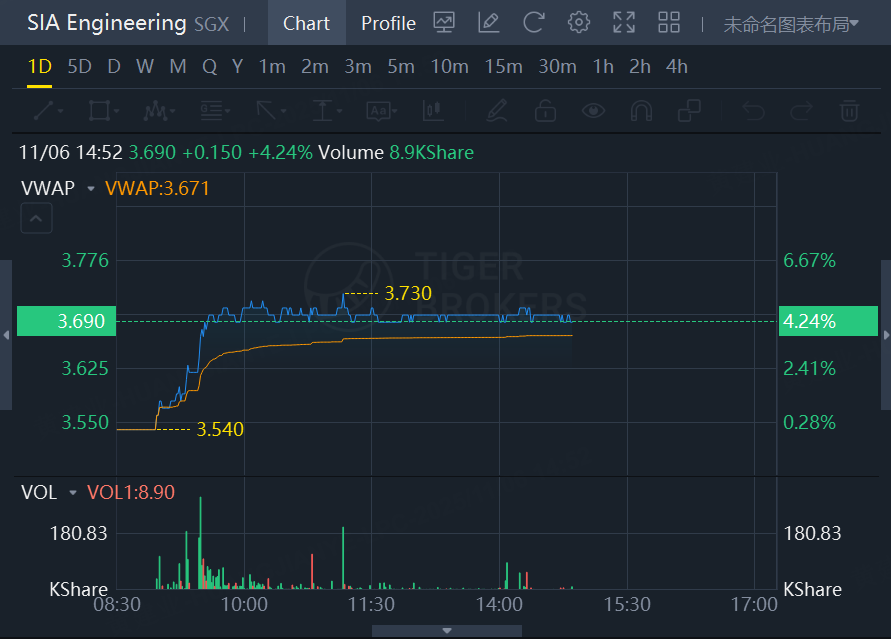Select the W weekly timeframe

click(145, 66)
